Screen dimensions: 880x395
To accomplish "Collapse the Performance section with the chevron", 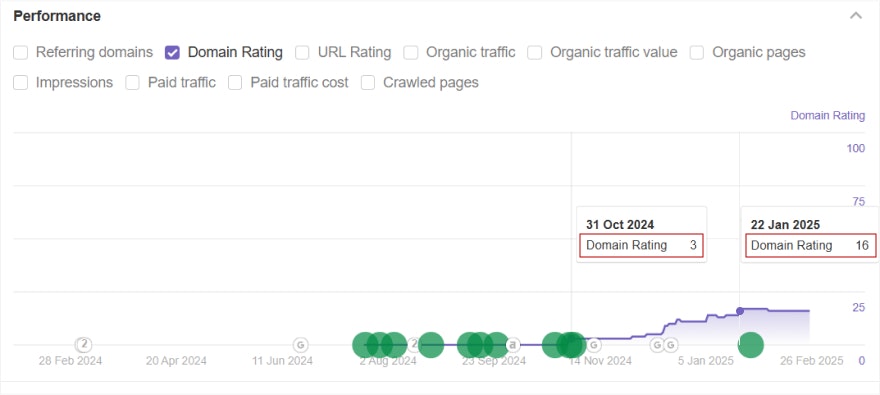I will [x=856, y=16].
